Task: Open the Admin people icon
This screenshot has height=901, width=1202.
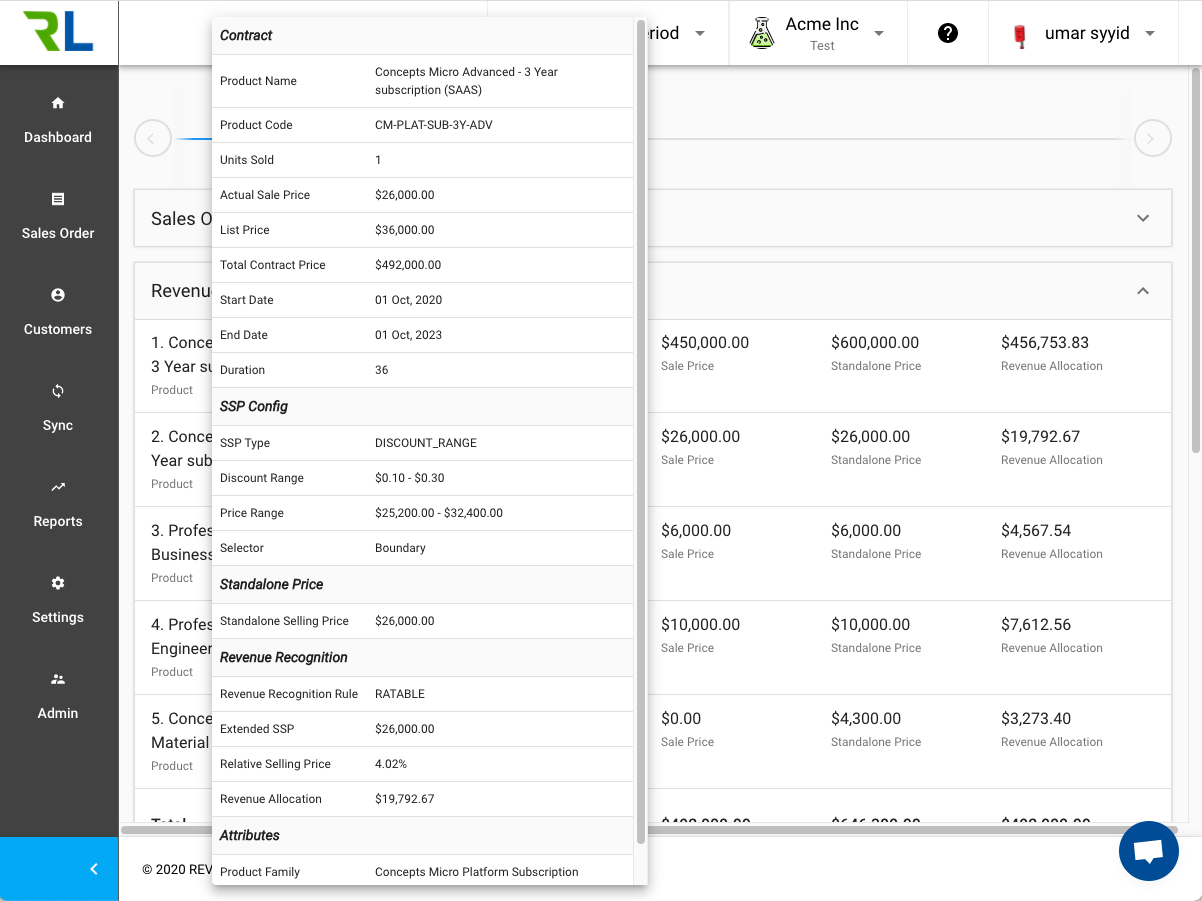Action: 58,679
